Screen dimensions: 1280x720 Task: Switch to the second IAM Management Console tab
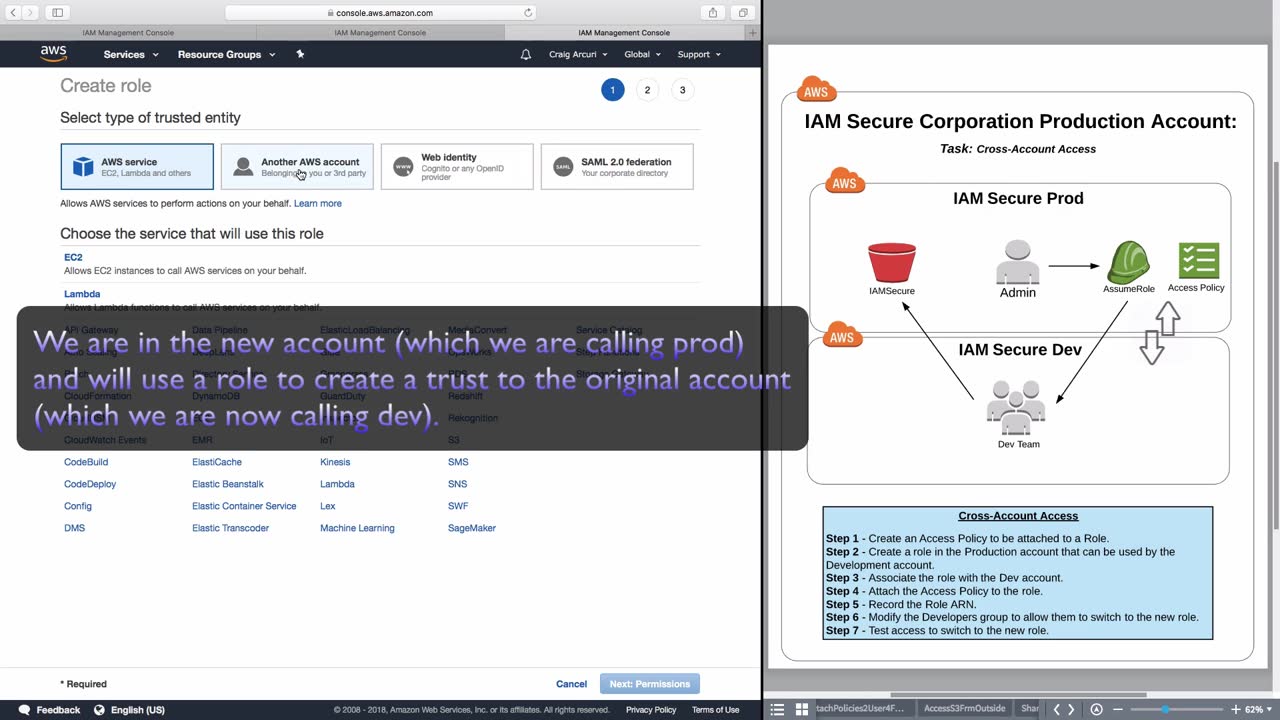click(380, 33)
